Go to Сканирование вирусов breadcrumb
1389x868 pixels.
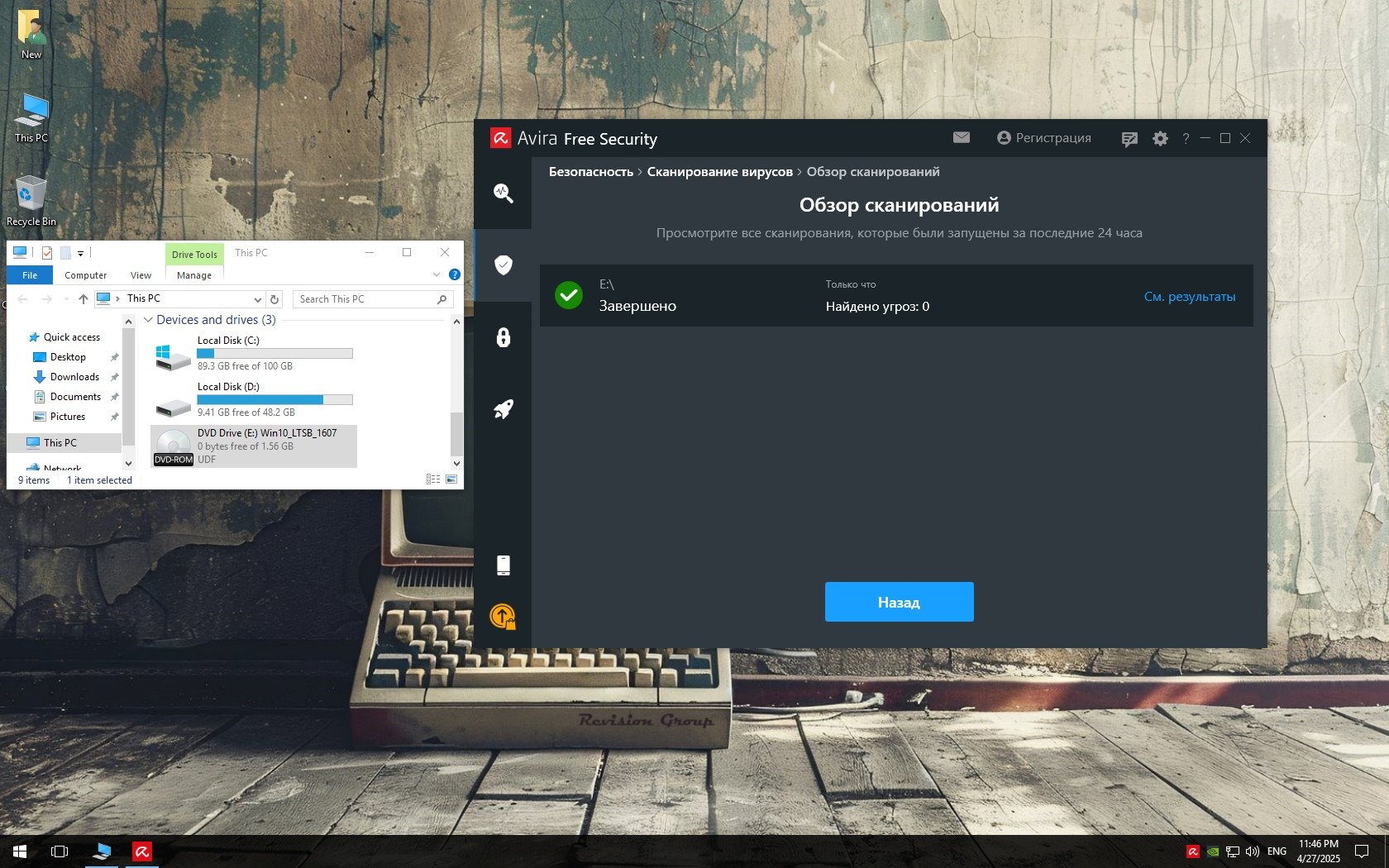[719, 172]
